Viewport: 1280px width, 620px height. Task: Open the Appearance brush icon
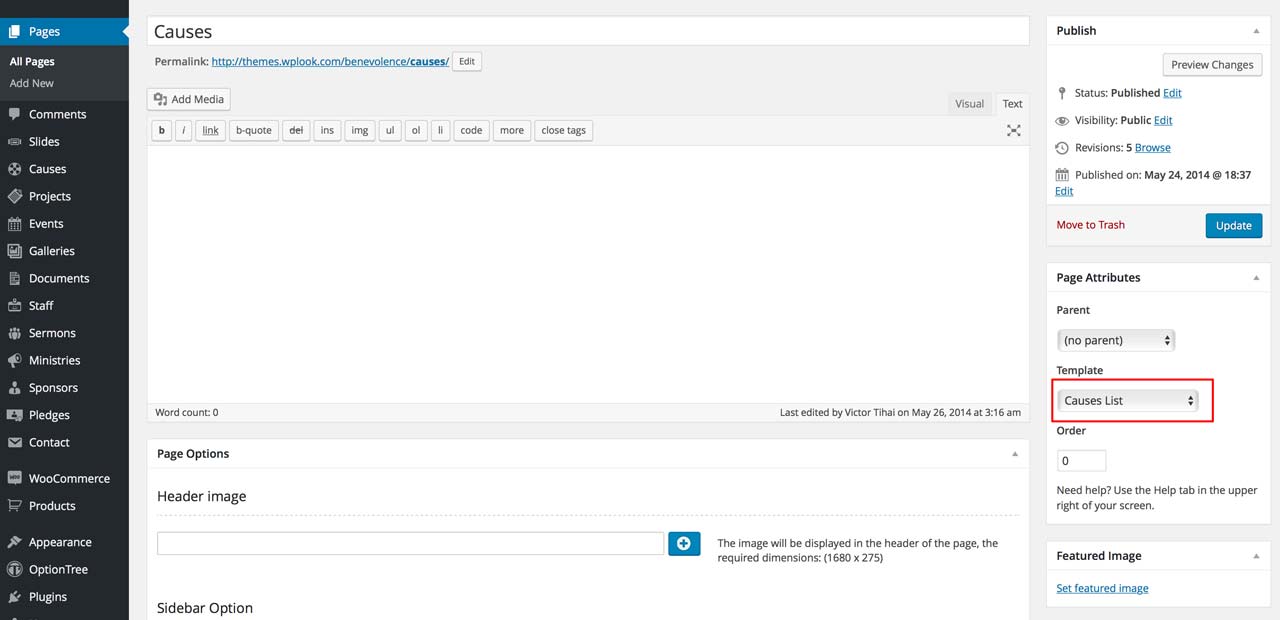14,542
